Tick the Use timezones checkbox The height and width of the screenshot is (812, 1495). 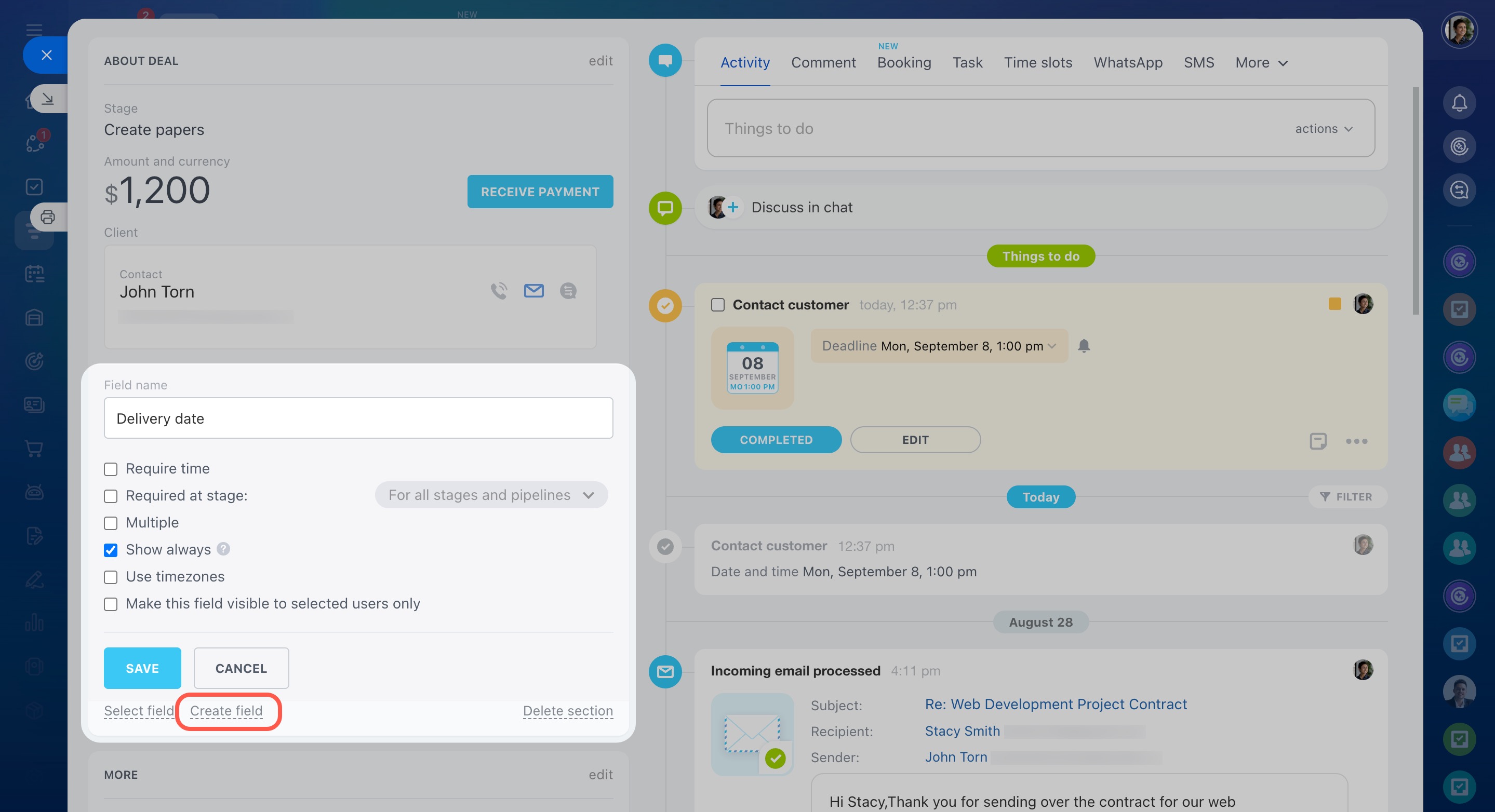110,577
